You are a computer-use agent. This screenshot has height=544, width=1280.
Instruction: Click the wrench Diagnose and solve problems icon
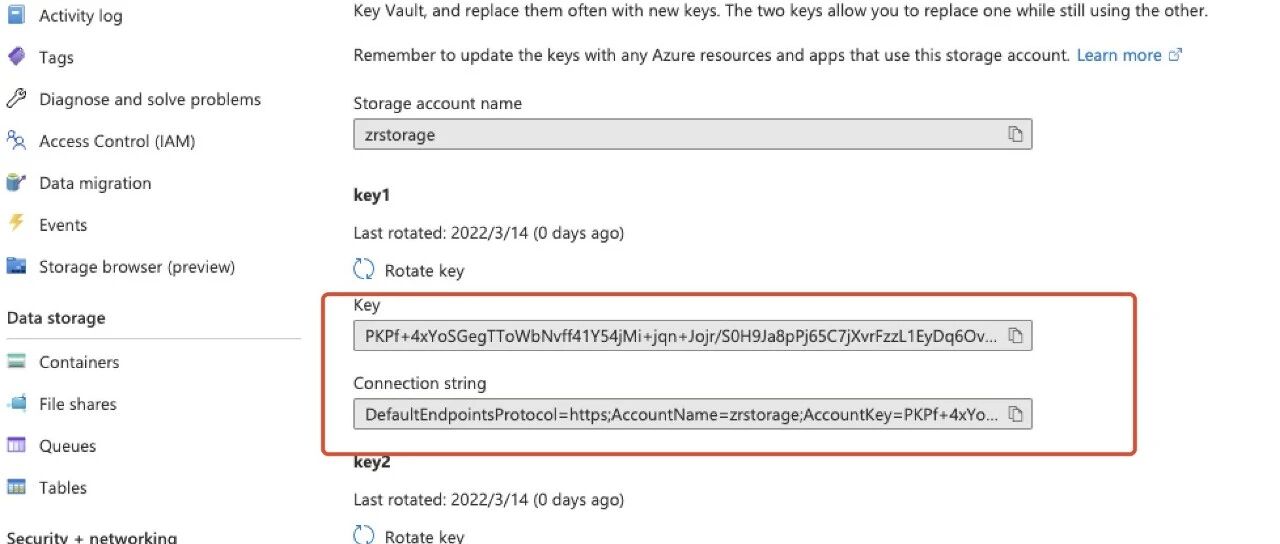coord(16,99)
